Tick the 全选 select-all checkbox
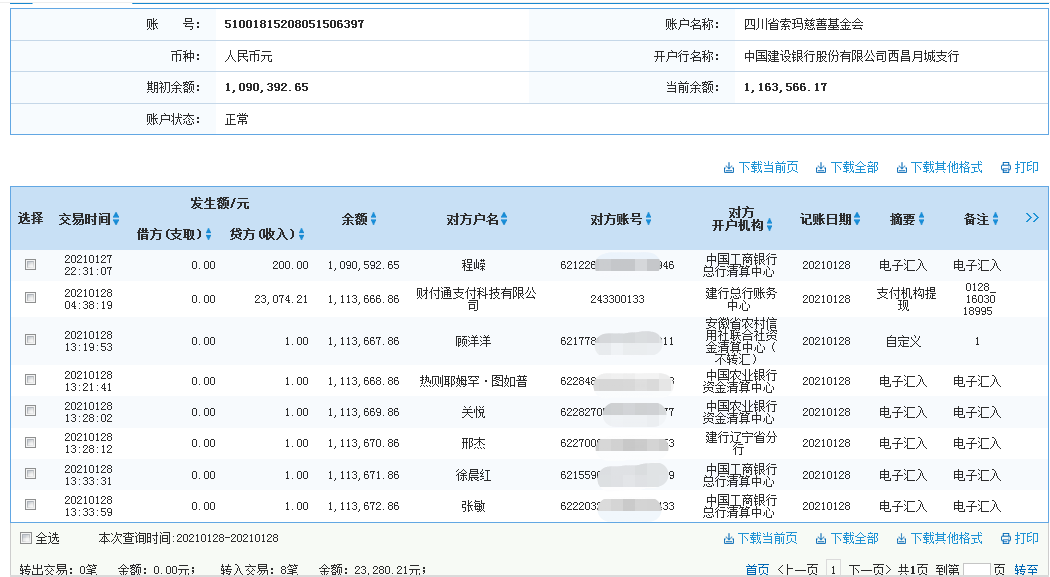 tap(26, 539)
